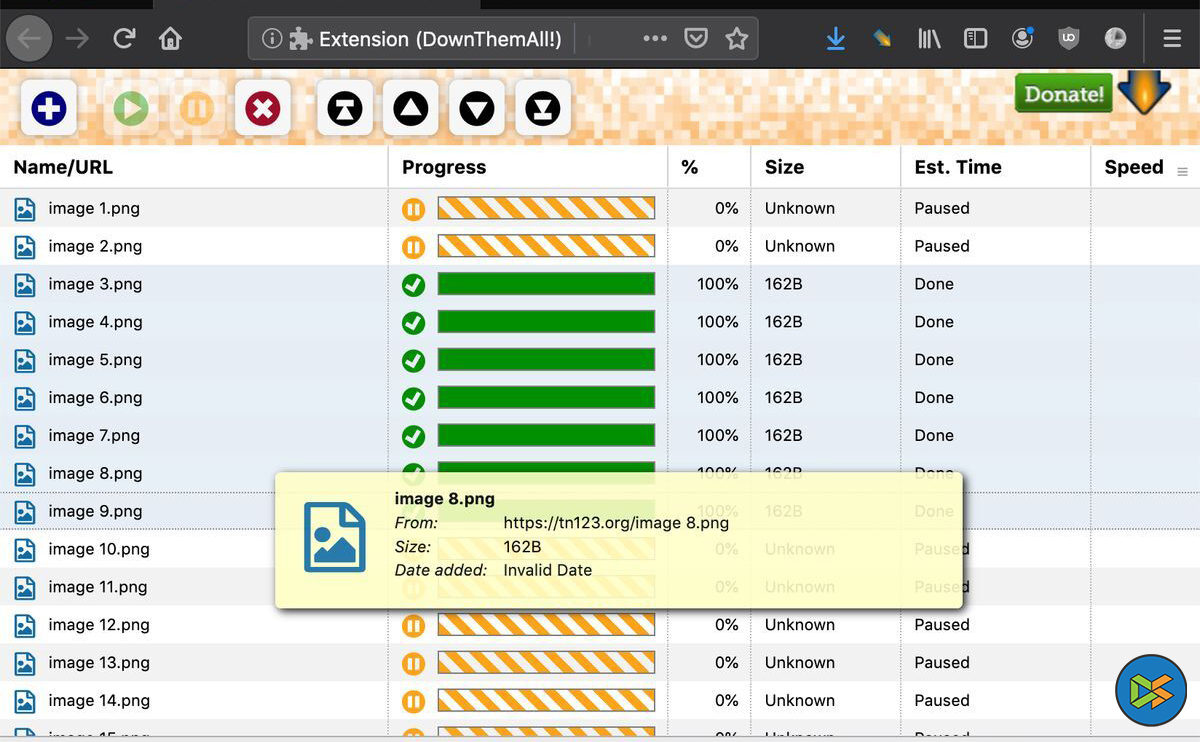Click the Est. Time column header
This screenshot has height=742, width=1200.
pyautogui.click(x=957, y=167)
